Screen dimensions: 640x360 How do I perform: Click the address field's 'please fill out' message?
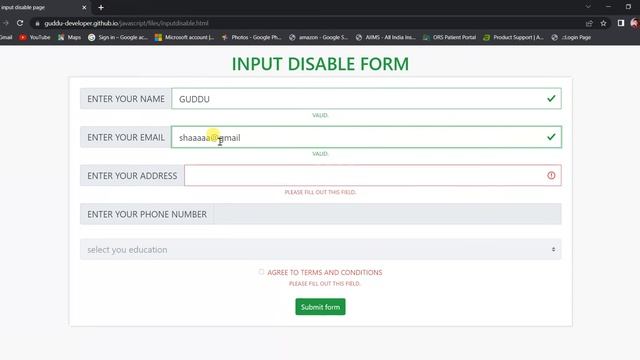pyautogui.click(x=320, y=192)
